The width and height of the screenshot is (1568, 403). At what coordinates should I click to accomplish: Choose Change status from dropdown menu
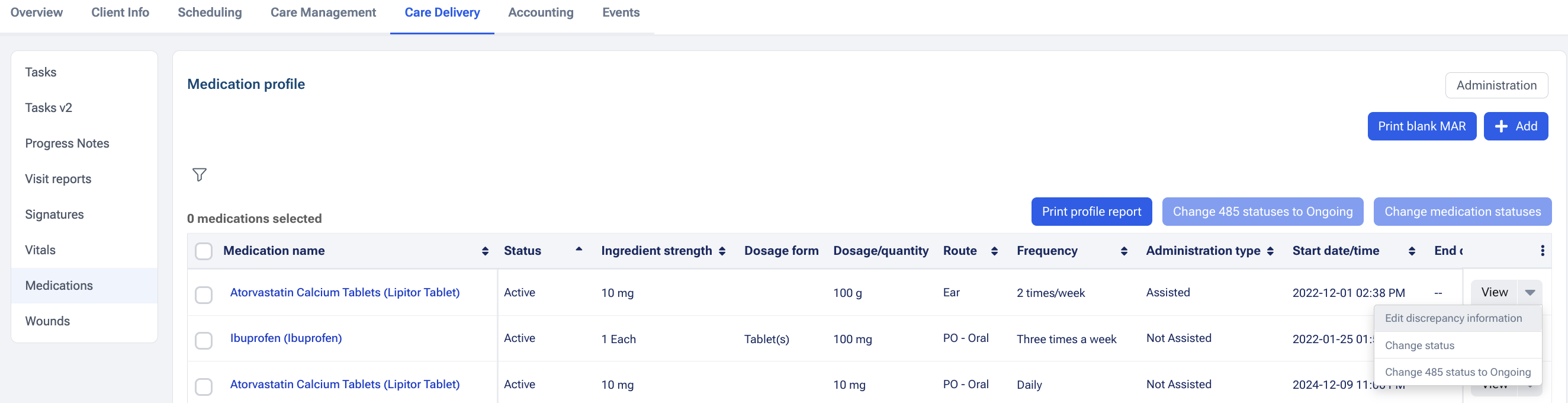point(1419,345)
